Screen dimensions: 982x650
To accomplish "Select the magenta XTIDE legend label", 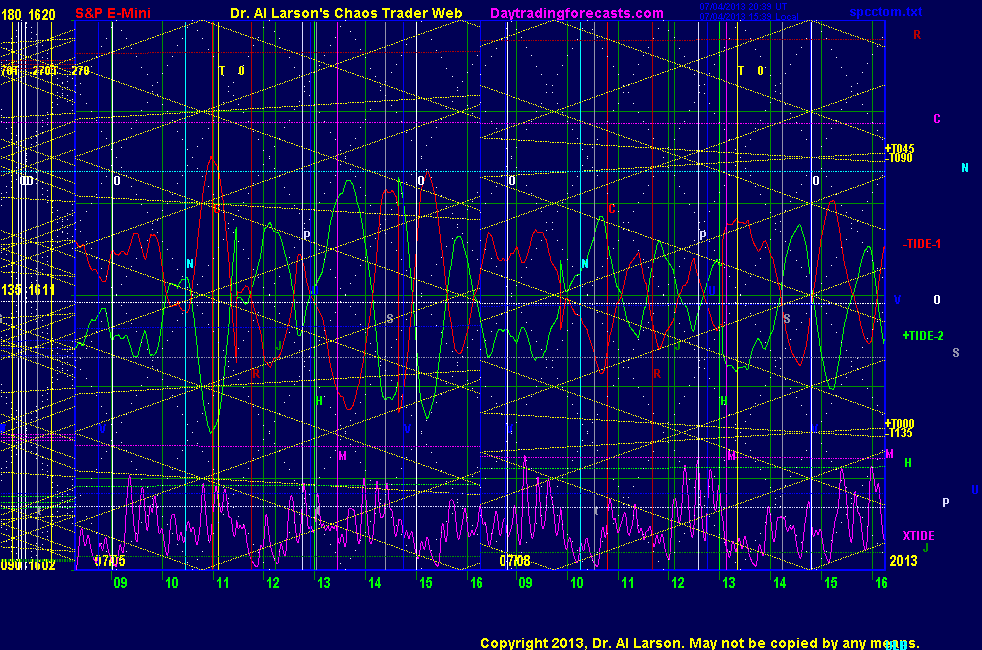I will point(918,536).
